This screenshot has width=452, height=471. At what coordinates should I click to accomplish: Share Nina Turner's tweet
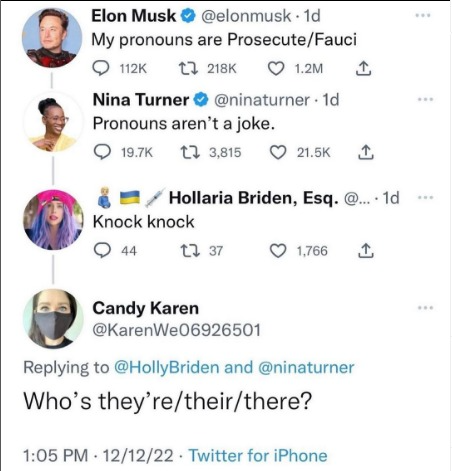tap(366, 153)
